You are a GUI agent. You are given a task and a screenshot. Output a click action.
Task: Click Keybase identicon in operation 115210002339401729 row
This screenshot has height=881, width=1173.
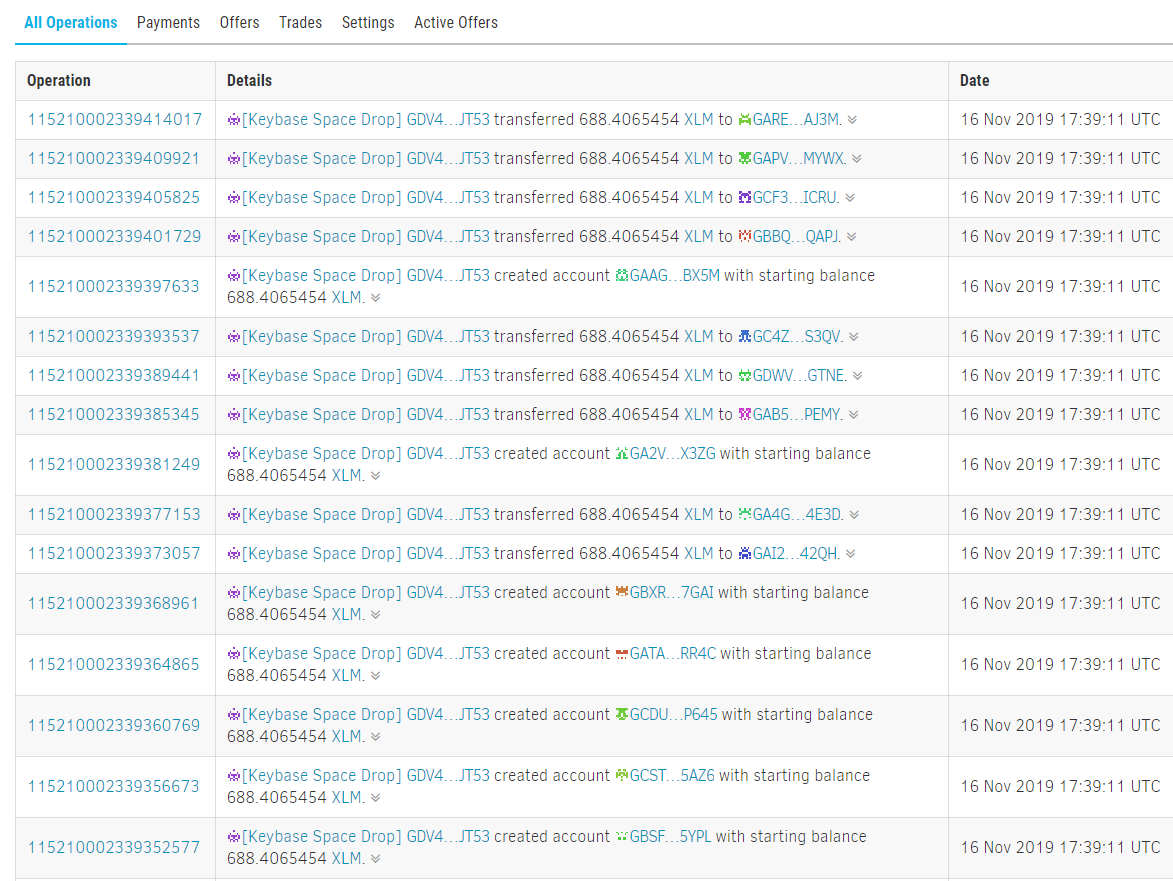point(233,236)
